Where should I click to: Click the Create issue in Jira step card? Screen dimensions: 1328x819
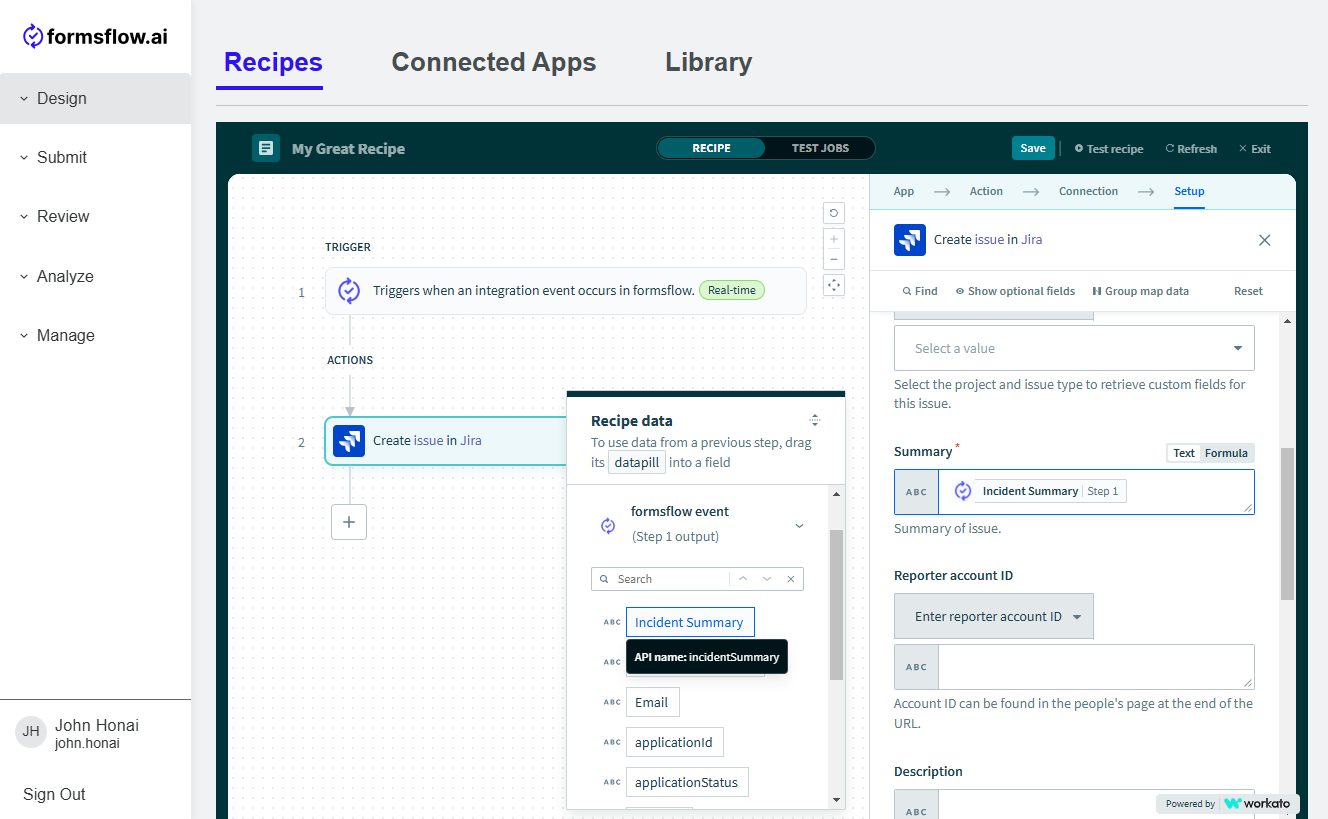tap(446, 440)
